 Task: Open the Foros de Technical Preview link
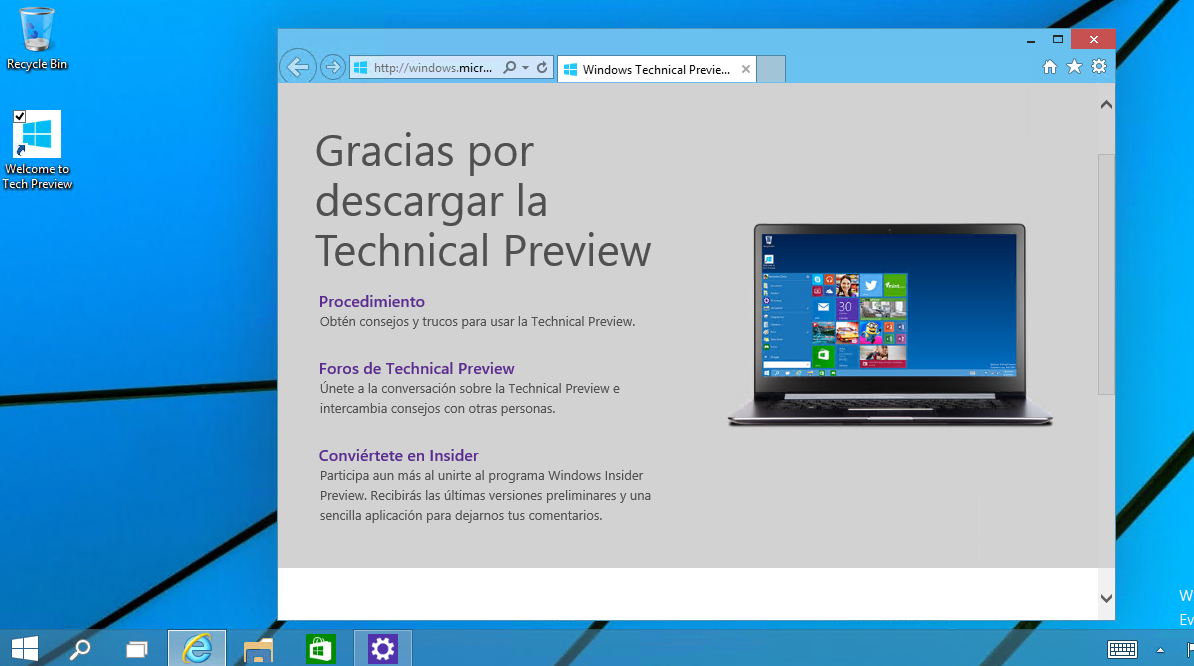[417, 368]
